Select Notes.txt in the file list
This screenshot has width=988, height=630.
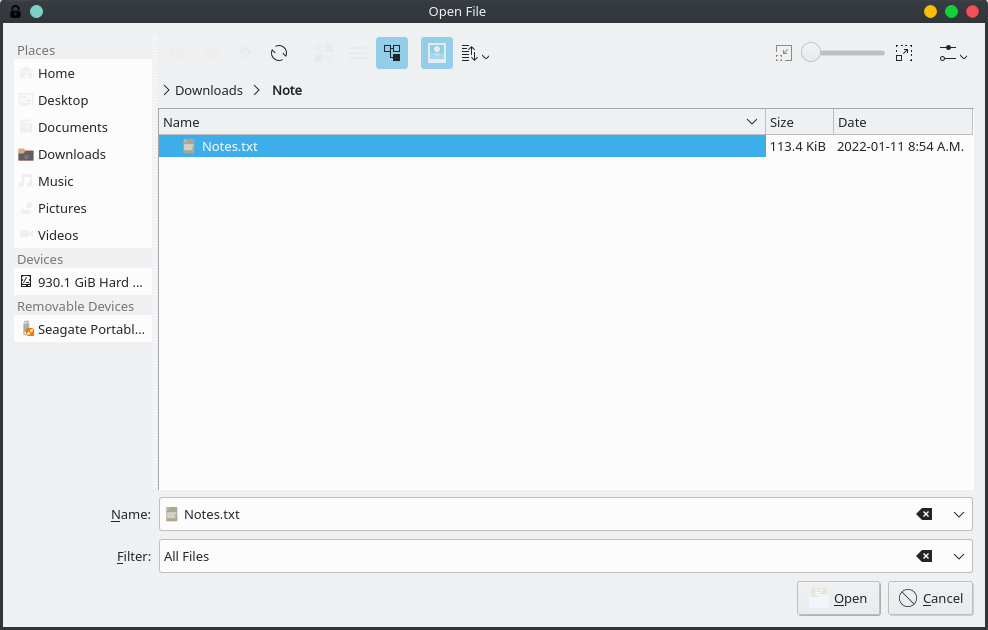click(x=228, y=146)
